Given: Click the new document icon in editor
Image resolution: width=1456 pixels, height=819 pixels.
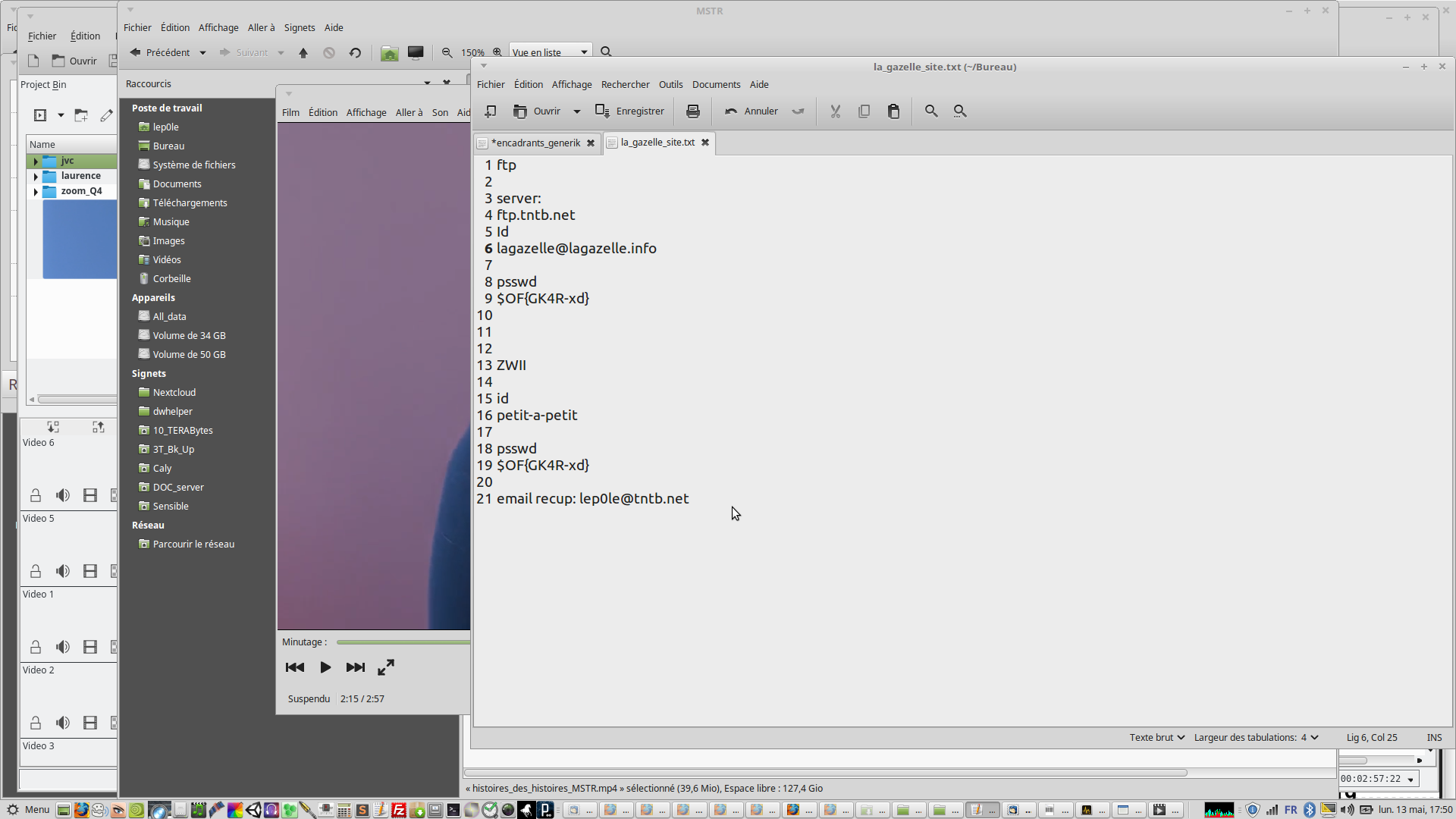Looking at the screenshot, I should 491,111.
